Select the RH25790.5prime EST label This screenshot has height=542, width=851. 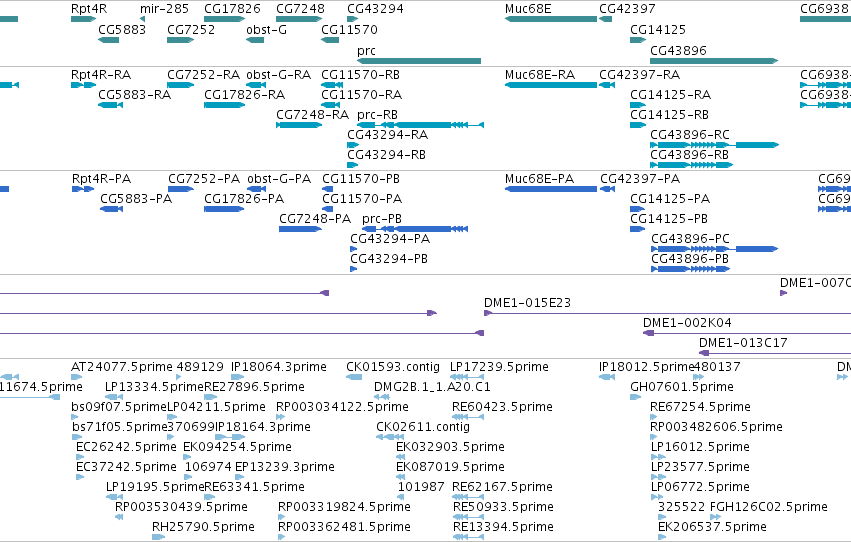tap(204, 527)
